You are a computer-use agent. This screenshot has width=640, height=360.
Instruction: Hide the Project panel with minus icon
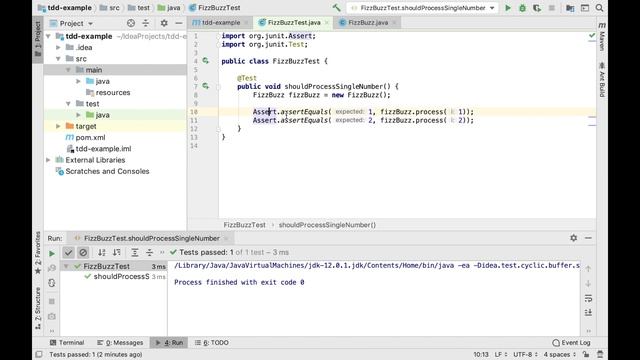click(179, 23)
